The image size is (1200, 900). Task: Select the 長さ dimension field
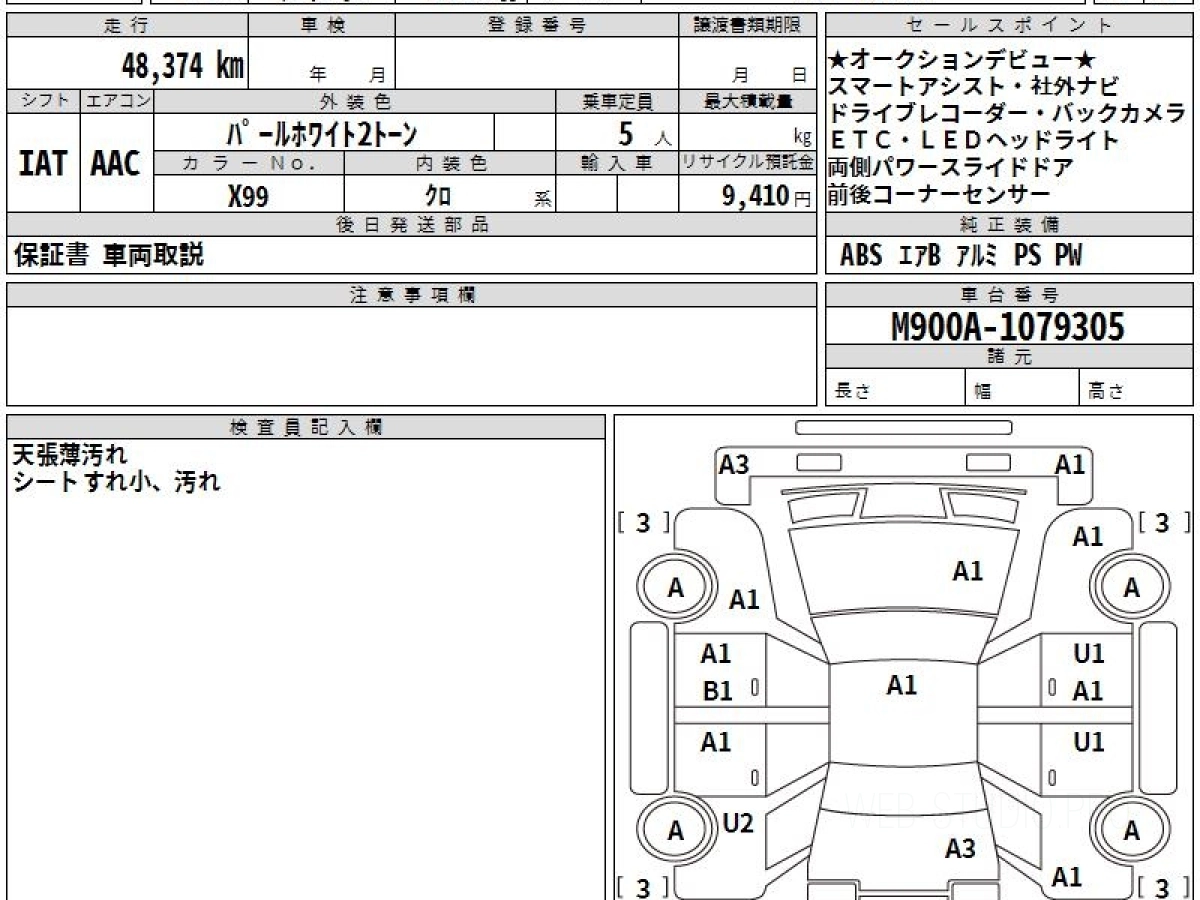click(895, 389)
